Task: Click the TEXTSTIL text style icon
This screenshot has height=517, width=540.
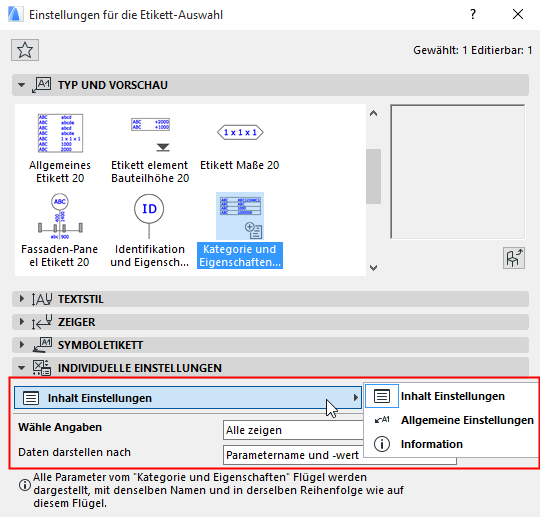Action: click(x=42, y=299)
